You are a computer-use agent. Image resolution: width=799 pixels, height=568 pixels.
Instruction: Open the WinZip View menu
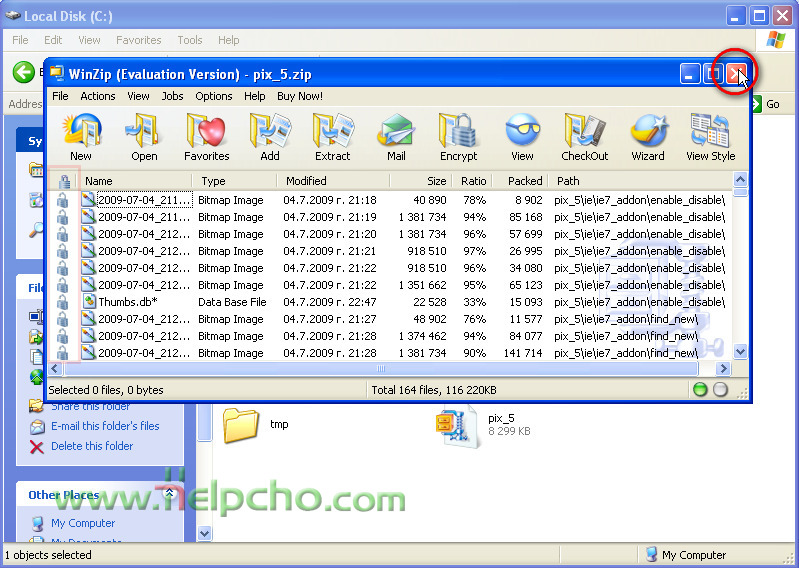click(x=138, y=96)
